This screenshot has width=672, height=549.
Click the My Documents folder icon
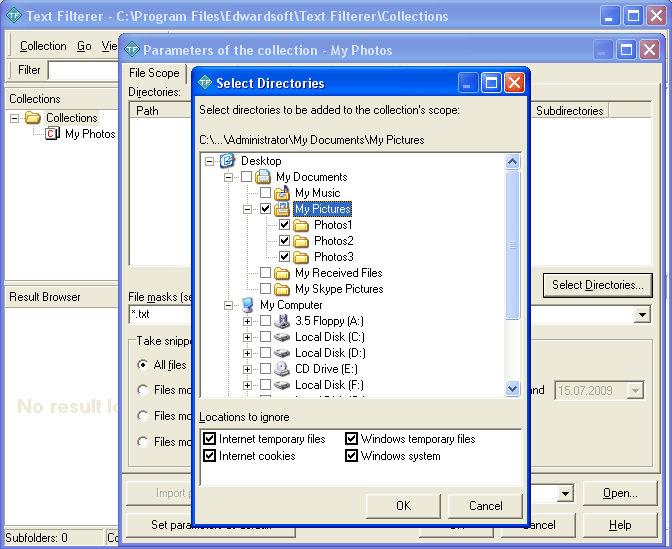point(263,177)
